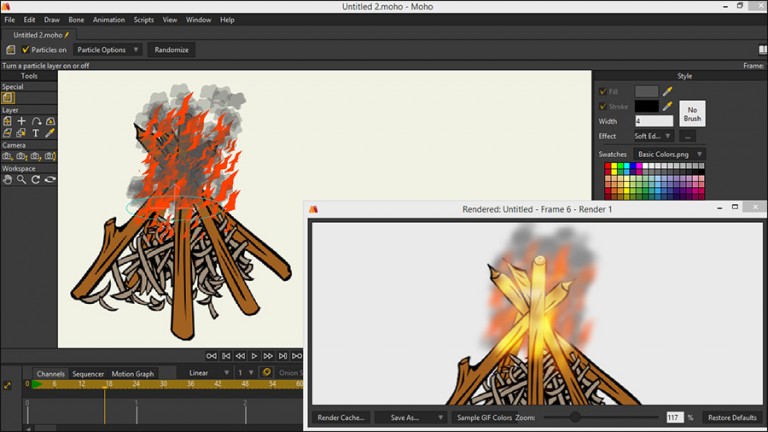Click the Randomize button
The width and height of the screenshot is (768, 432).
pos(172,50)
